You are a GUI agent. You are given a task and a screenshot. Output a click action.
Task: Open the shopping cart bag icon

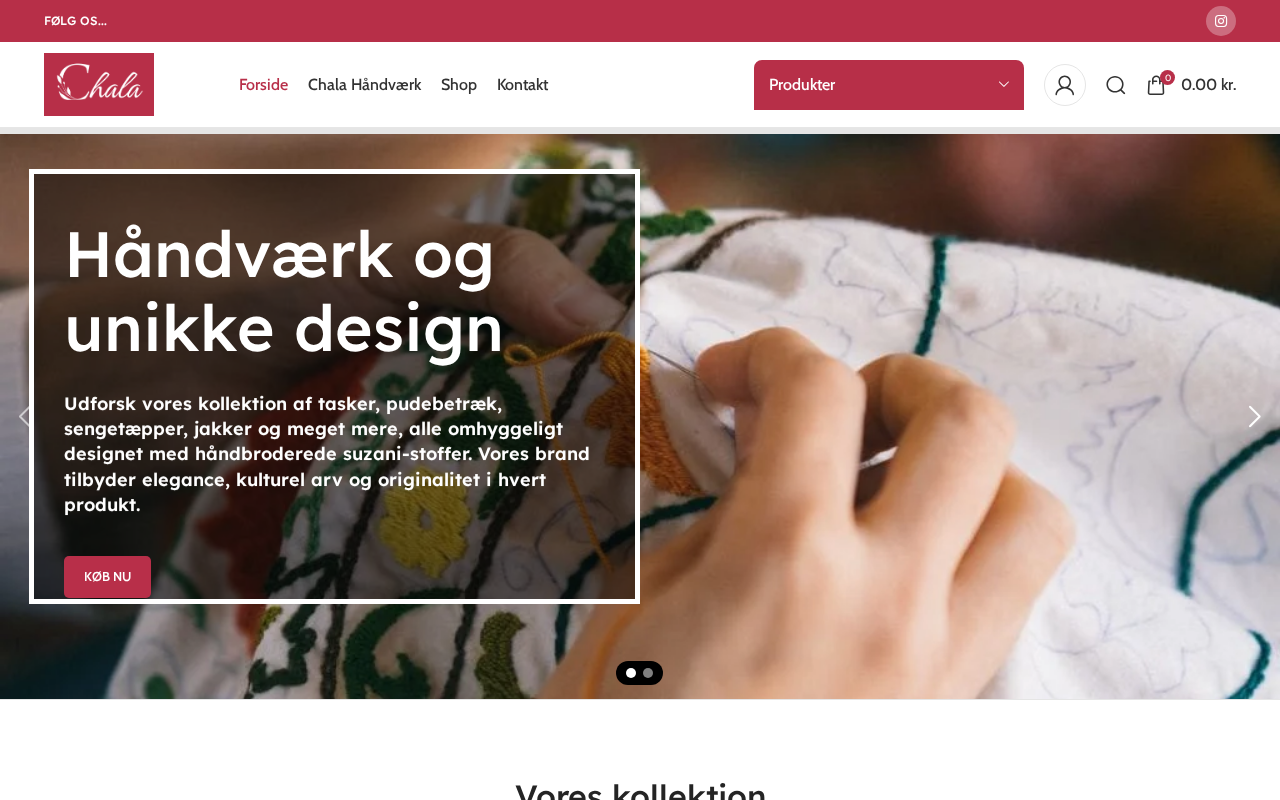click(1156, 85)
